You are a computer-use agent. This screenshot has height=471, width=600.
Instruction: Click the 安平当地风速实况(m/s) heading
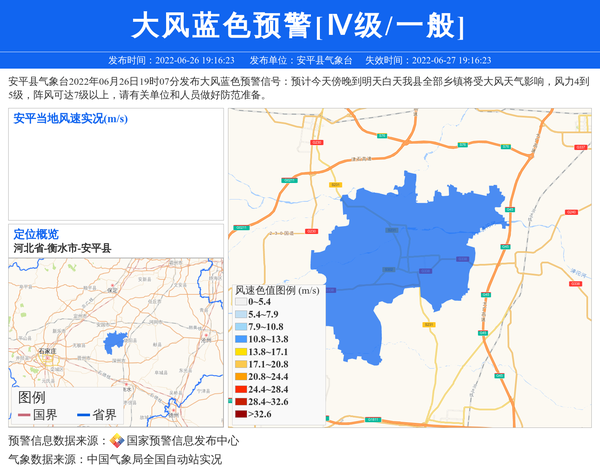point(70,119)
